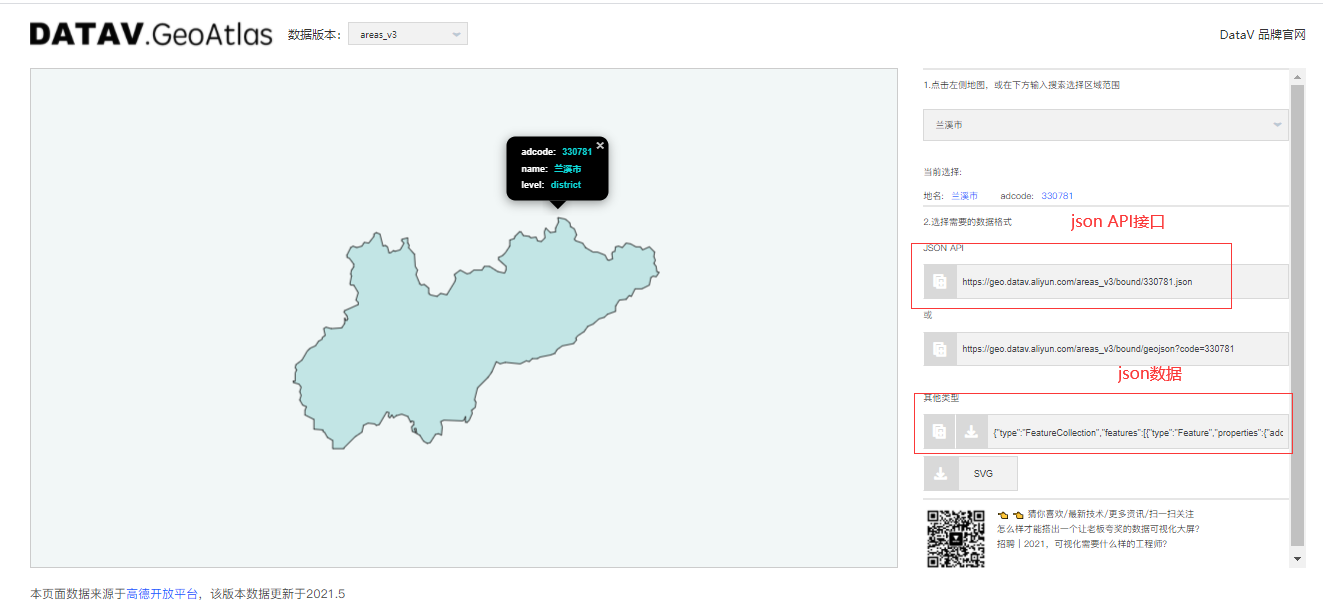This screenshot has width=1323, height=605.
Task: Open the areas_v3 data version dropdown
Action: coord(406,33)
